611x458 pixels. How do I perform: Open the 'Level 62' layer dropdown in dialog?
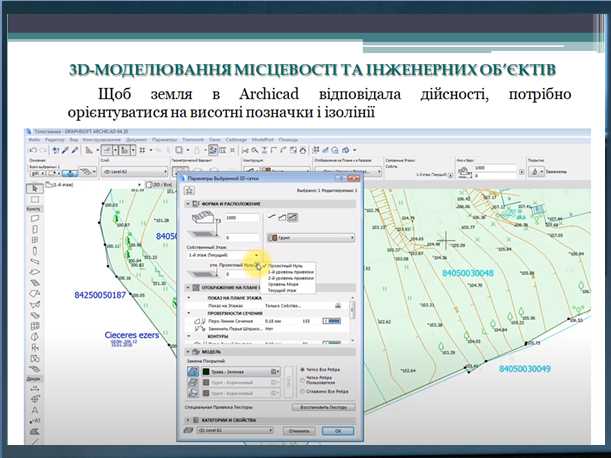coord(235,430)
